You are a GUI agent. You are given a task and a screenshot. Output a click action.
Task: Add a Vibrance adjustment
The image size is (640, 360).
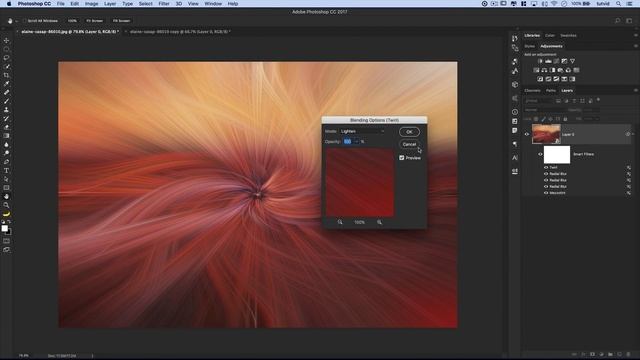(x=572, y=61)
